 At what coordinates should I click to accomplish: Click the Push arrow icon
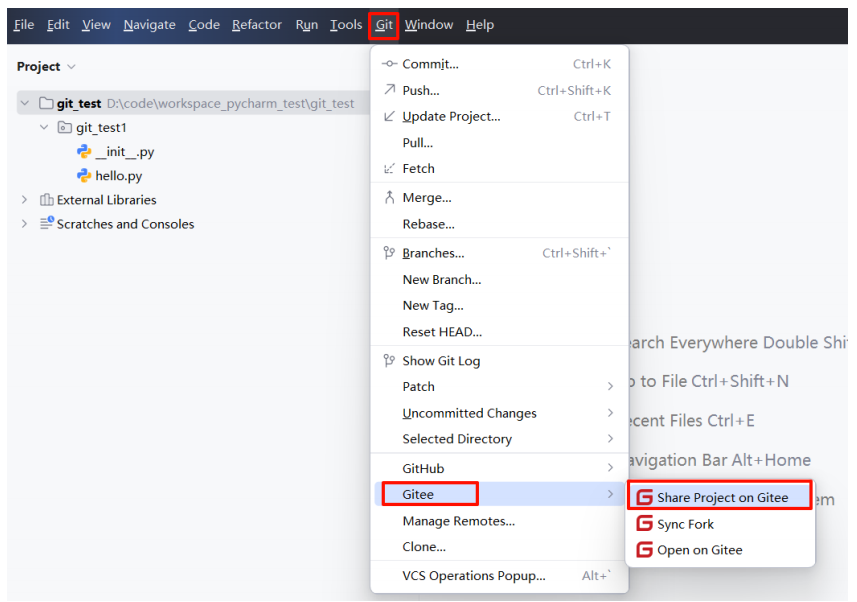click(389, 90)
